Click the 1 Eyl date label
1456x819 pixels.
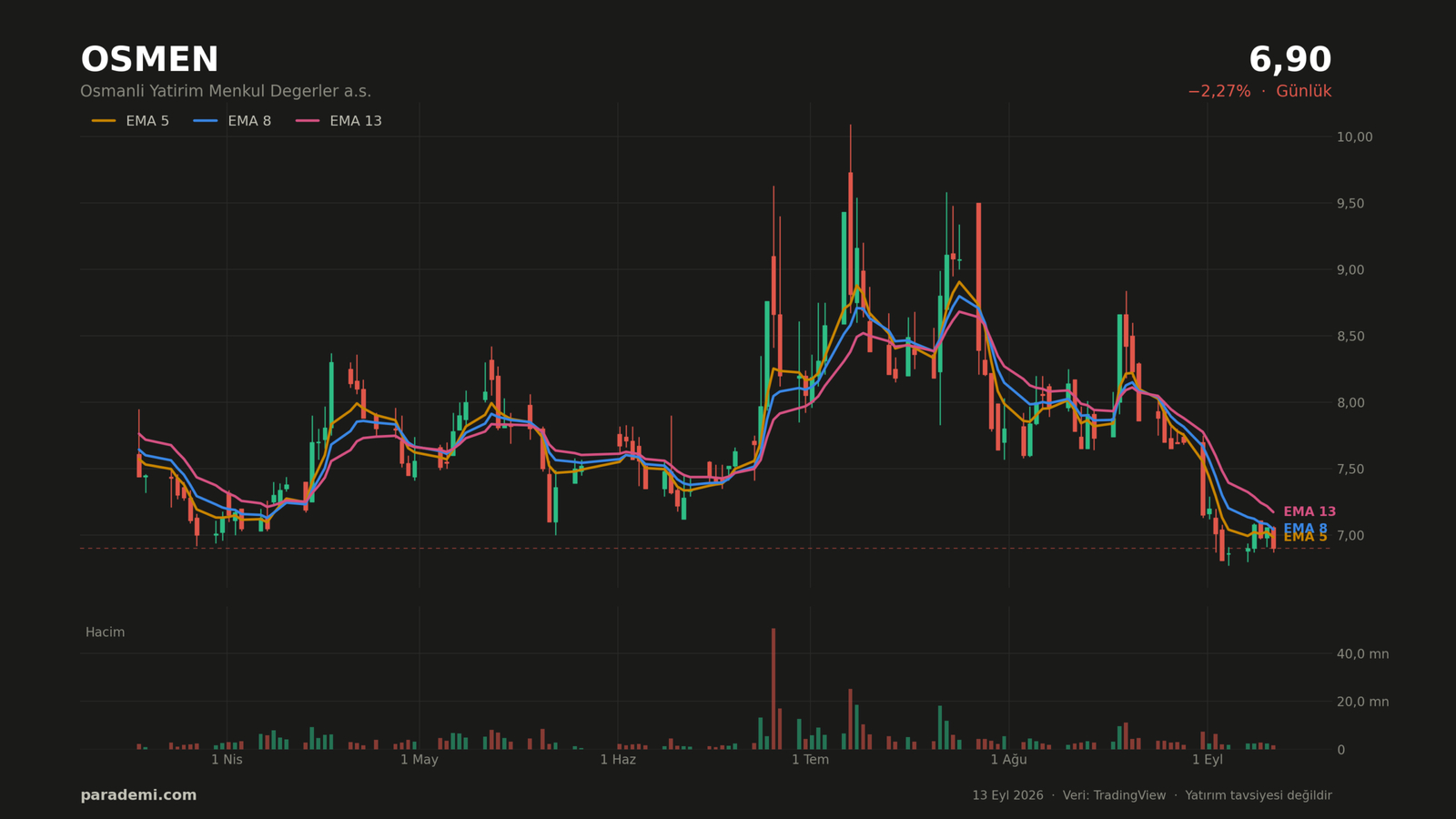[1208, 760]
